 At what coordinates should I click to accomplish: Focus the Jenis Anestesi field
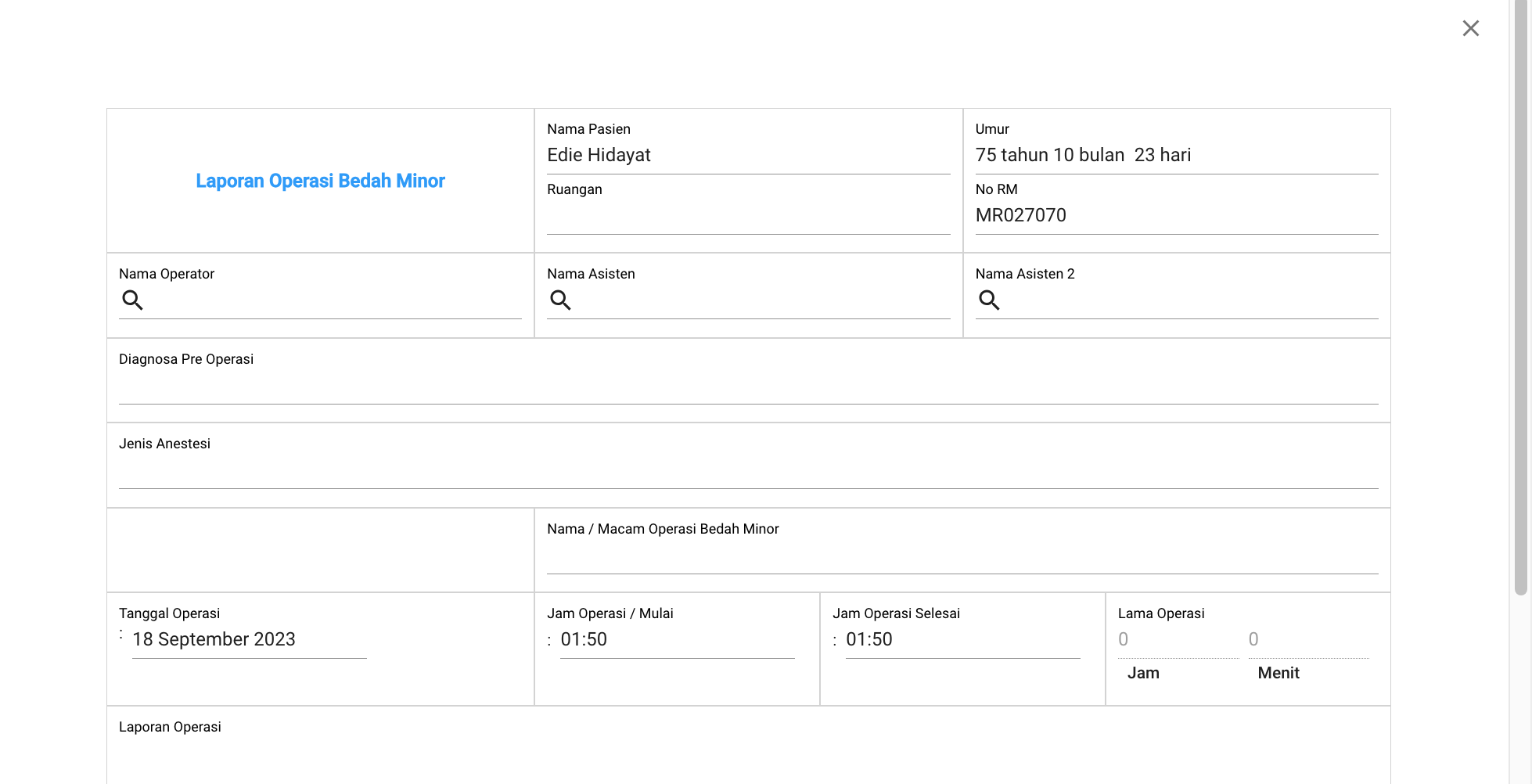click(x=748, y=471)
